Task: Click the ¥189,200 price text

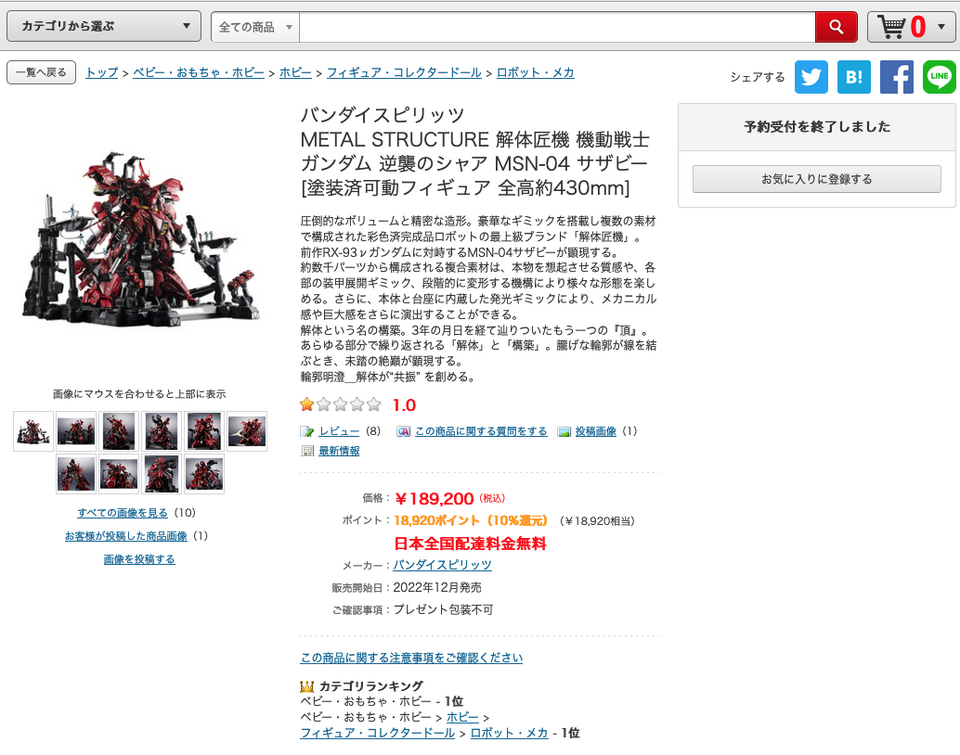Action: 435,499
